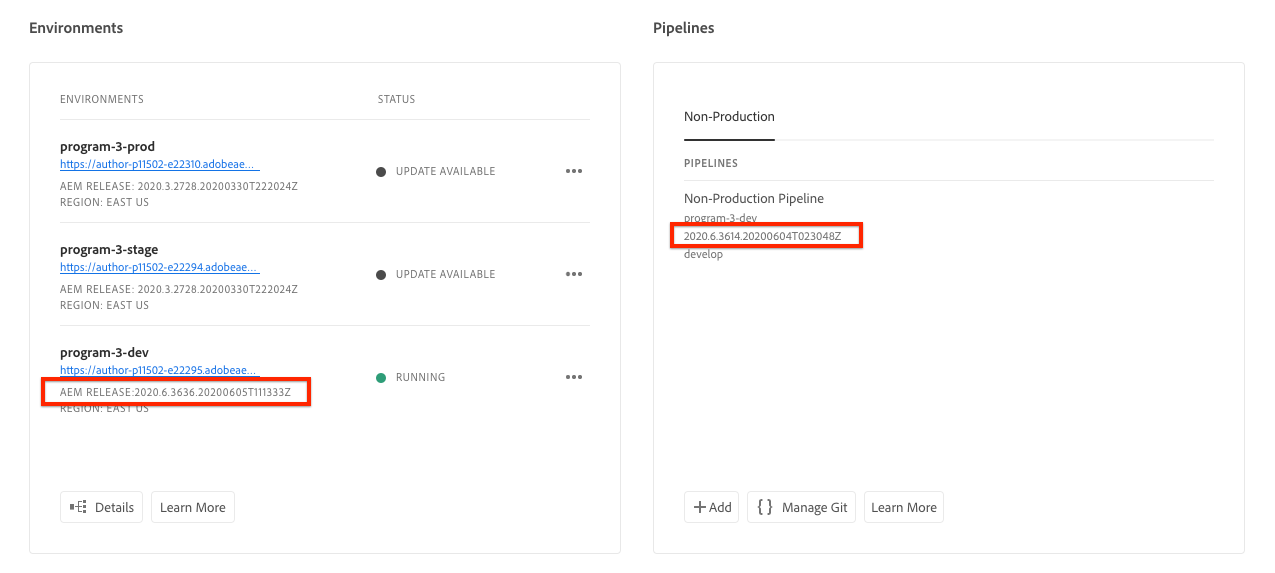Open more options for program-3-prod
Image resolution: width=1275 pixels, height=573 pixels.
tap(573, 171)
